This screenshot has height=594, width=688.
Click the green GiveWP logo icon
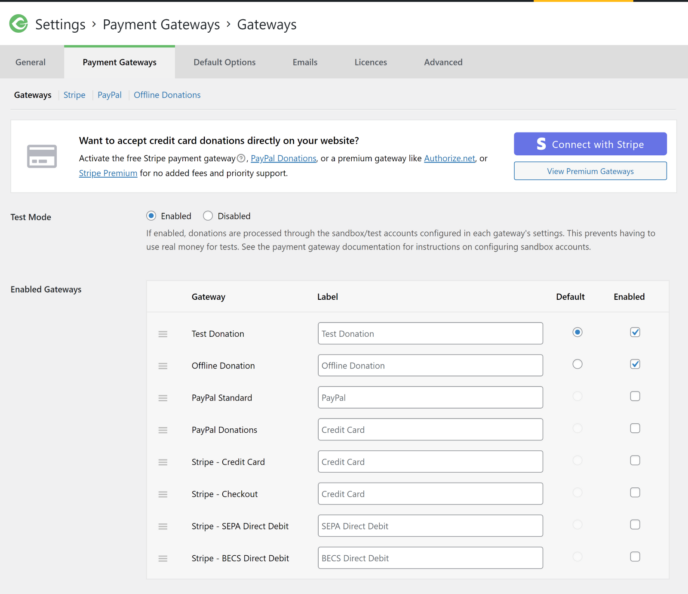pyautogui.click(x=19, y=24)
